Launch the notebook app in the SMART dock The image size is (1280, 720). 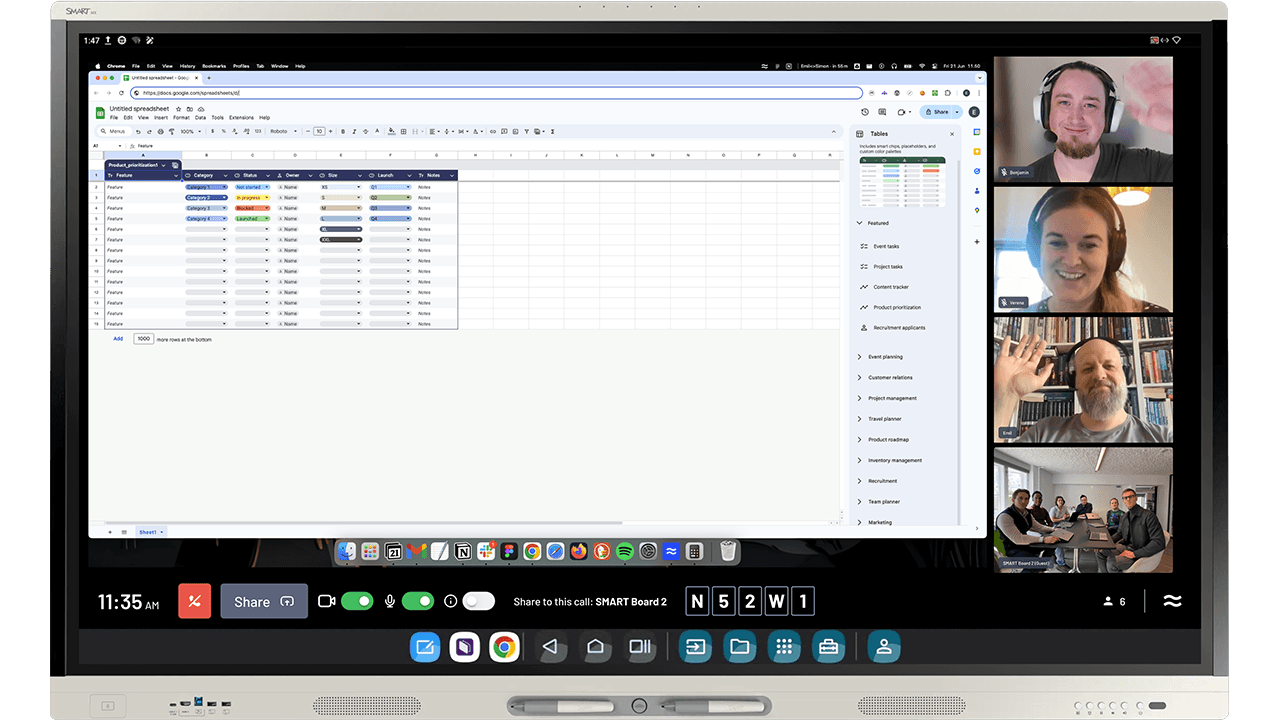pos(464,647)
